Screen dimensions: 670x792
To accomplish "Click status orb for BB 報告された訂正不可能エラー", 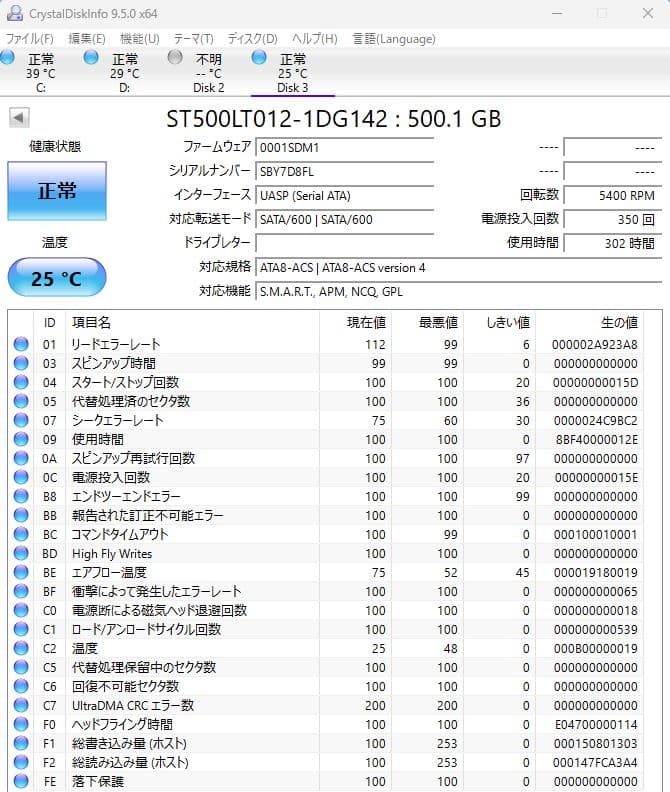I will (x=21, y=515).
